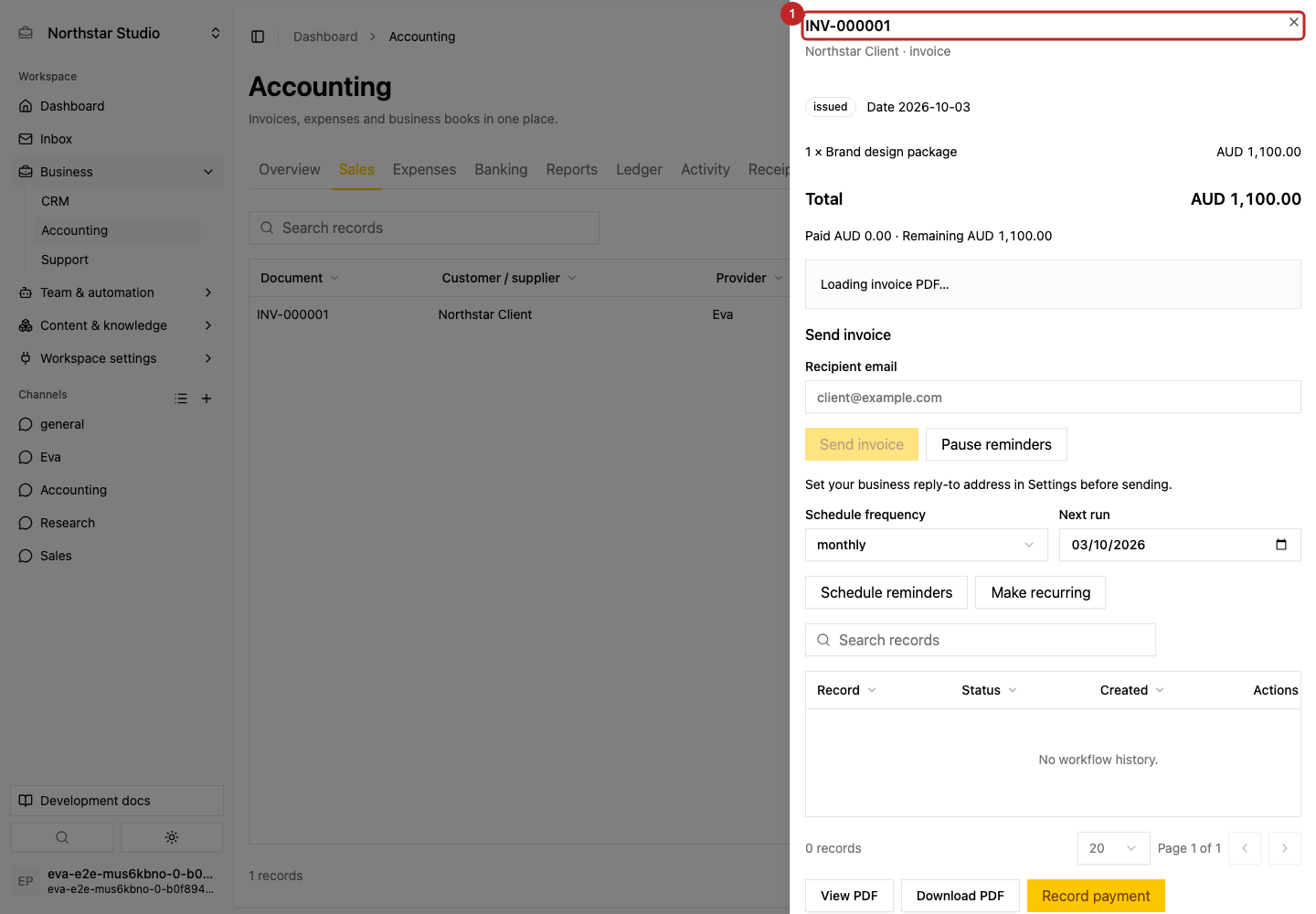The image size is (1316, 914).
Task: Open the Schedule frequency monthly dropdown
Action: (x=925, y=545)
